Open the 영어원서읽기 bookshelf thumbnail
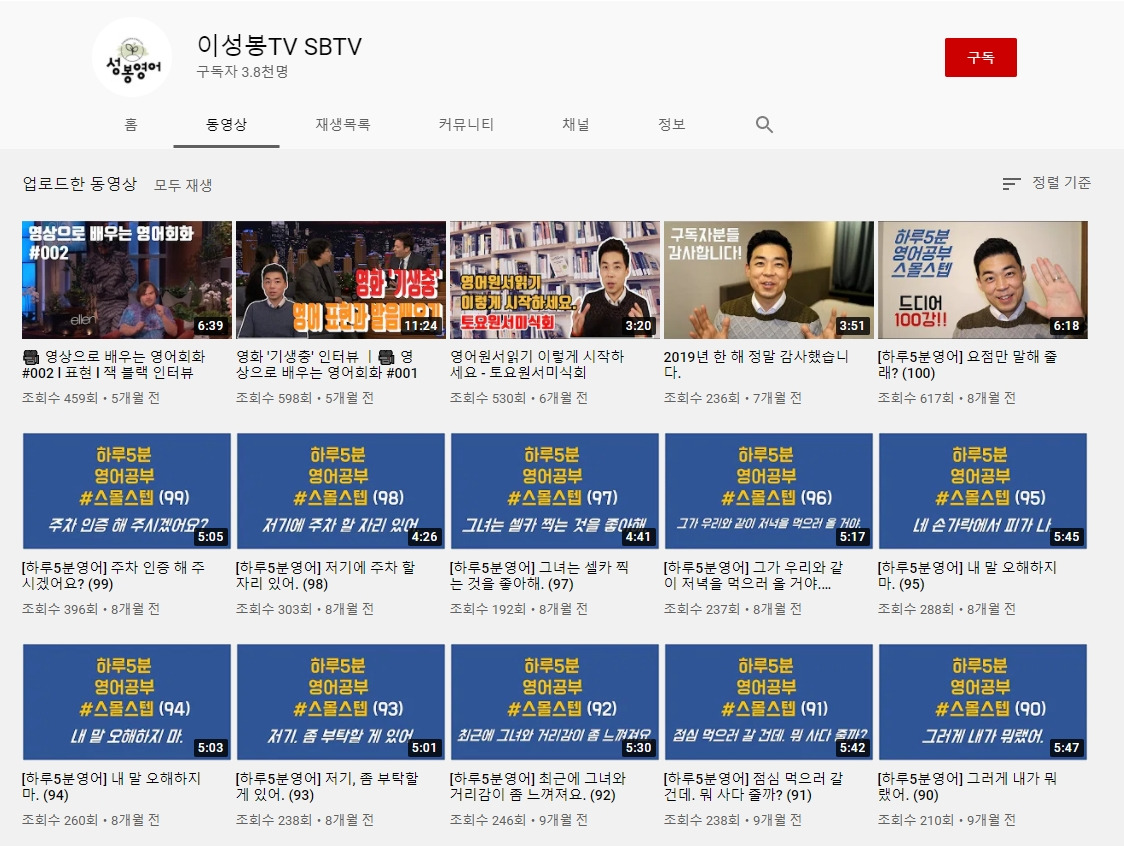 coord(555,280)
